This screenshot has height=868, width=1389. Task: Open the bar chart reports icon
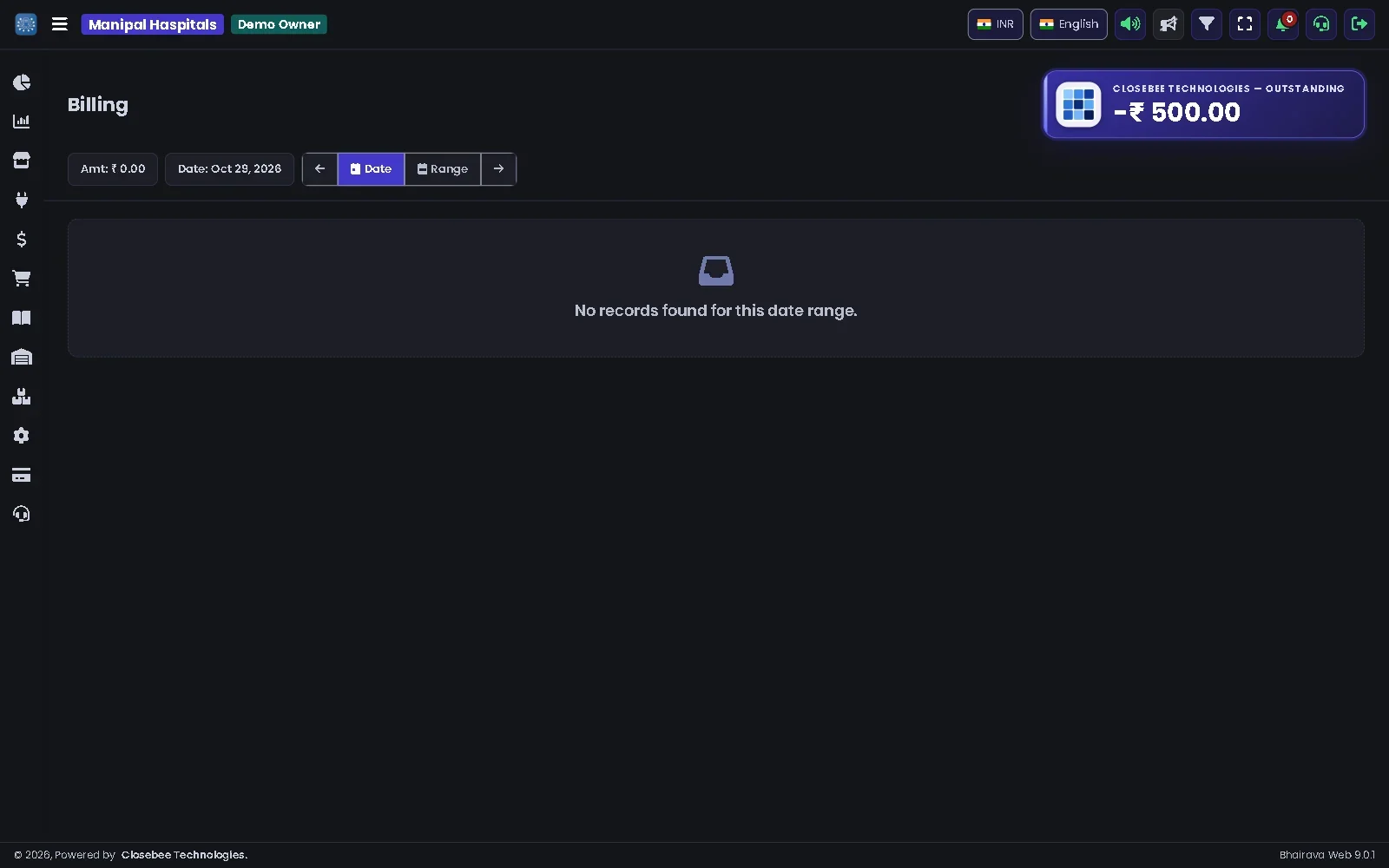pos(22,122)
